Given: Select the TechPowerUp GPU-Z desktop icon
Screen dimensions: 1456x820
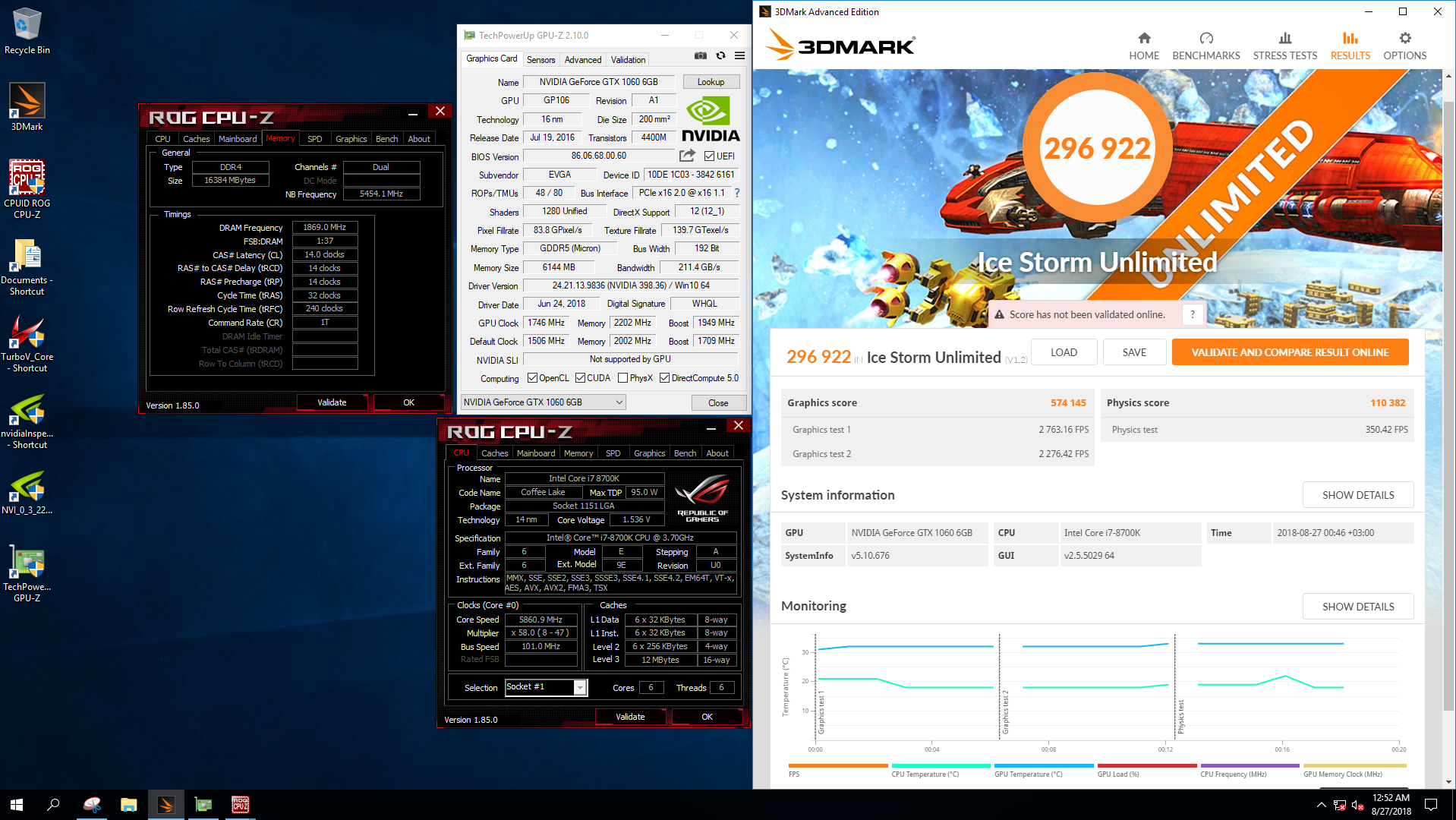Looking at the screenshot, I should click(x=27, y=573).
